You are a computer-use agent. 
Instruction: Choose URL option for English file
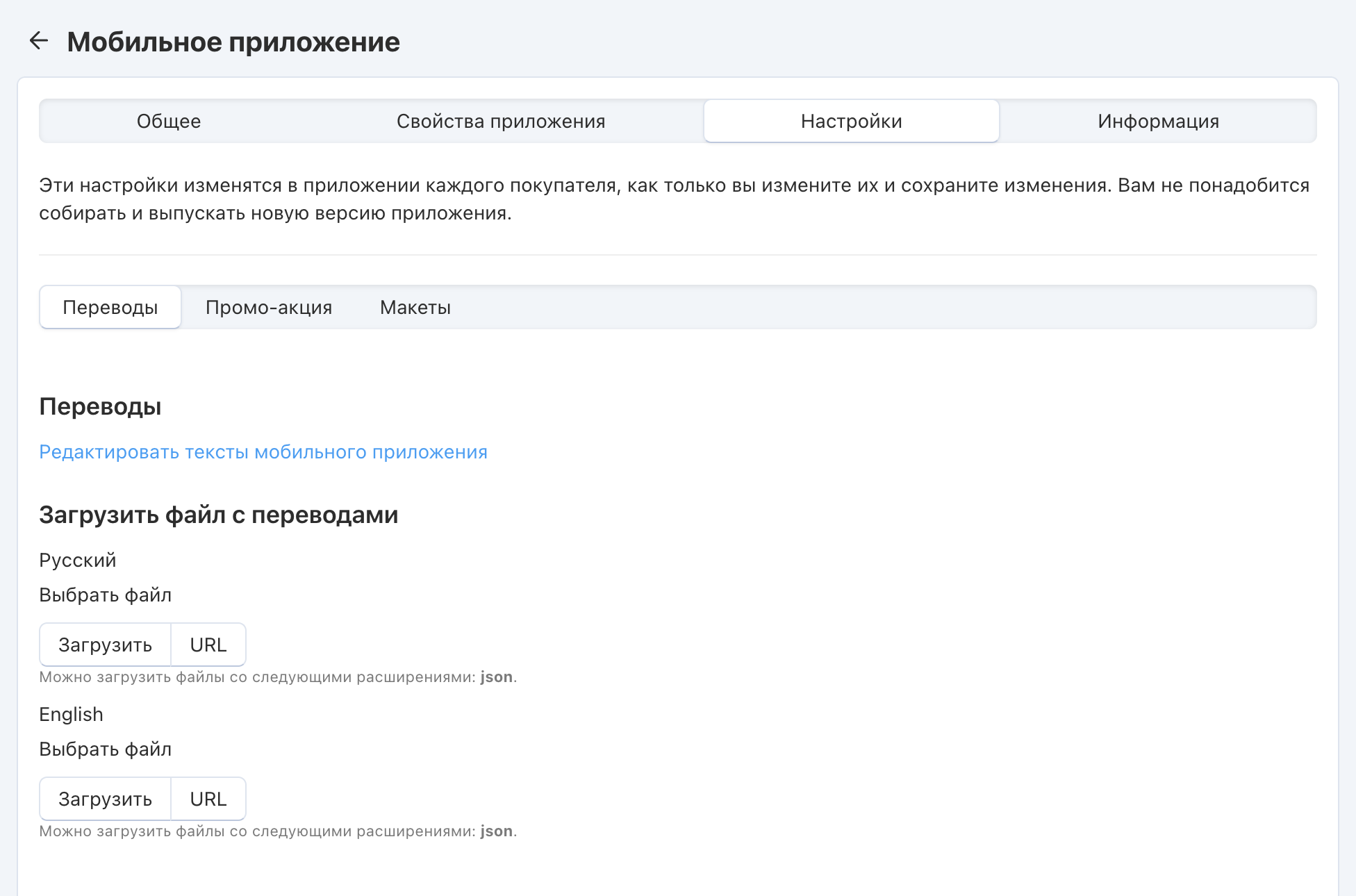(208, 799)
